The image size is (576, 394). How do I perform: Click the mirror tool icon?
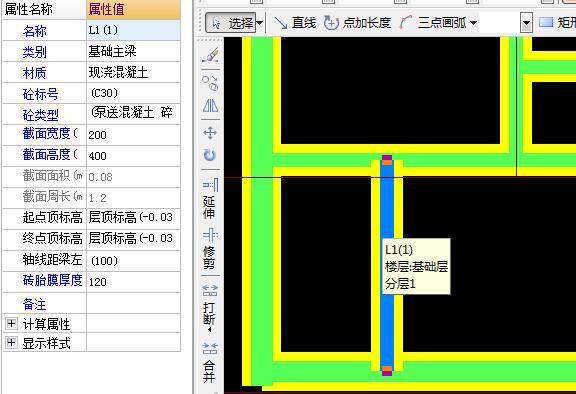(210, 106)
